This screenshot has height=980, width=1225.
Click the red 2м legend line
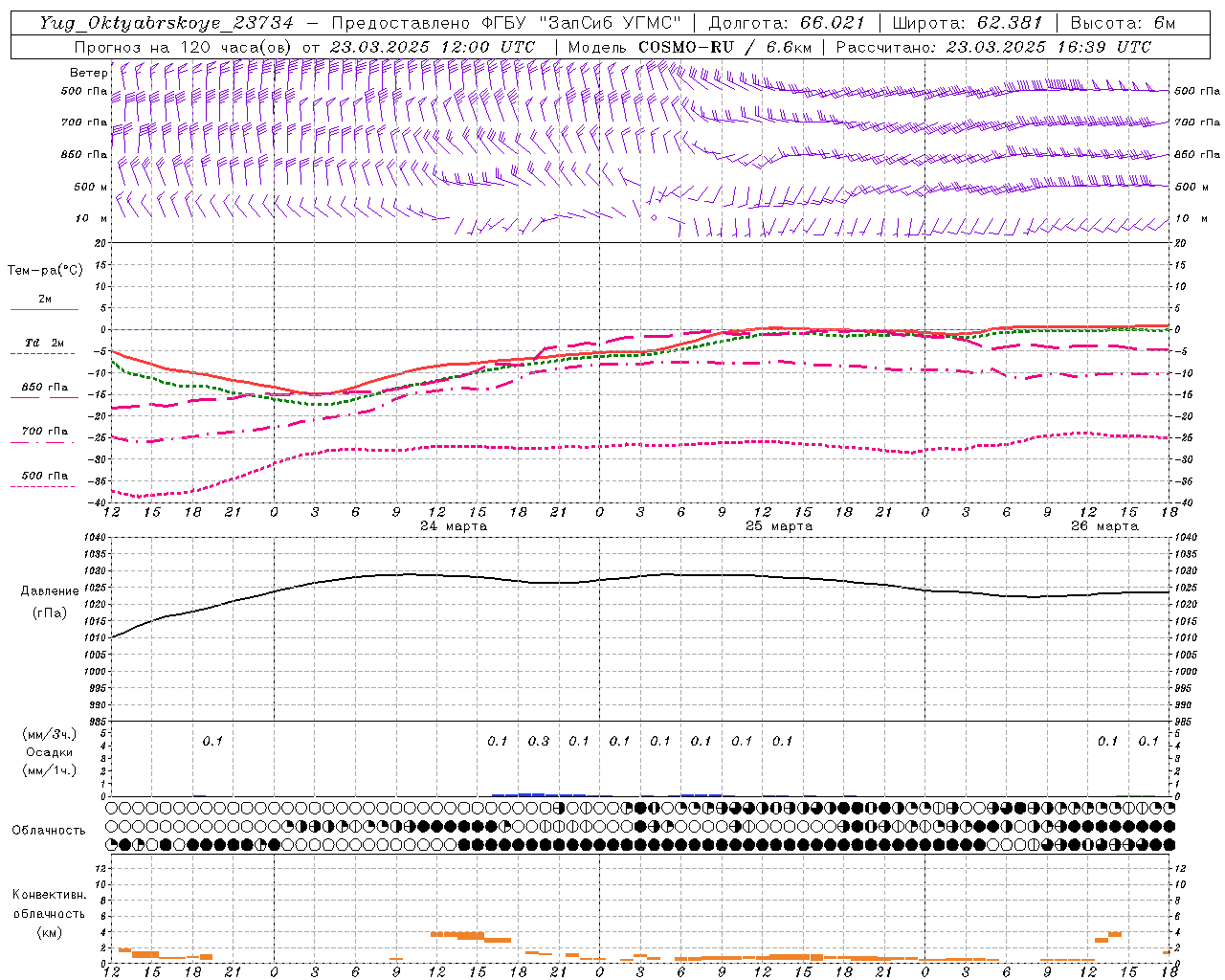[x=45, y=309]
